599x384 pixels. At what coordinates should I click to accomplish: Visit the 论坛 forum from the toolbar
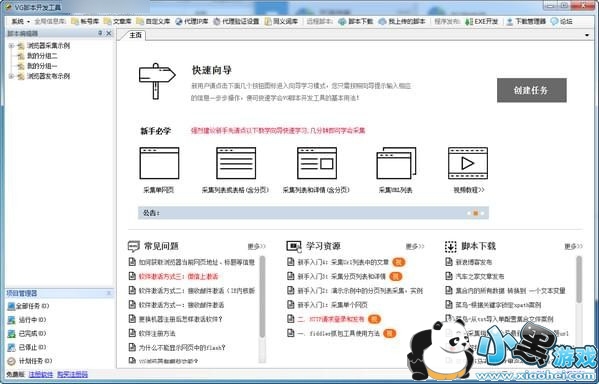click(x=562, y=21)
